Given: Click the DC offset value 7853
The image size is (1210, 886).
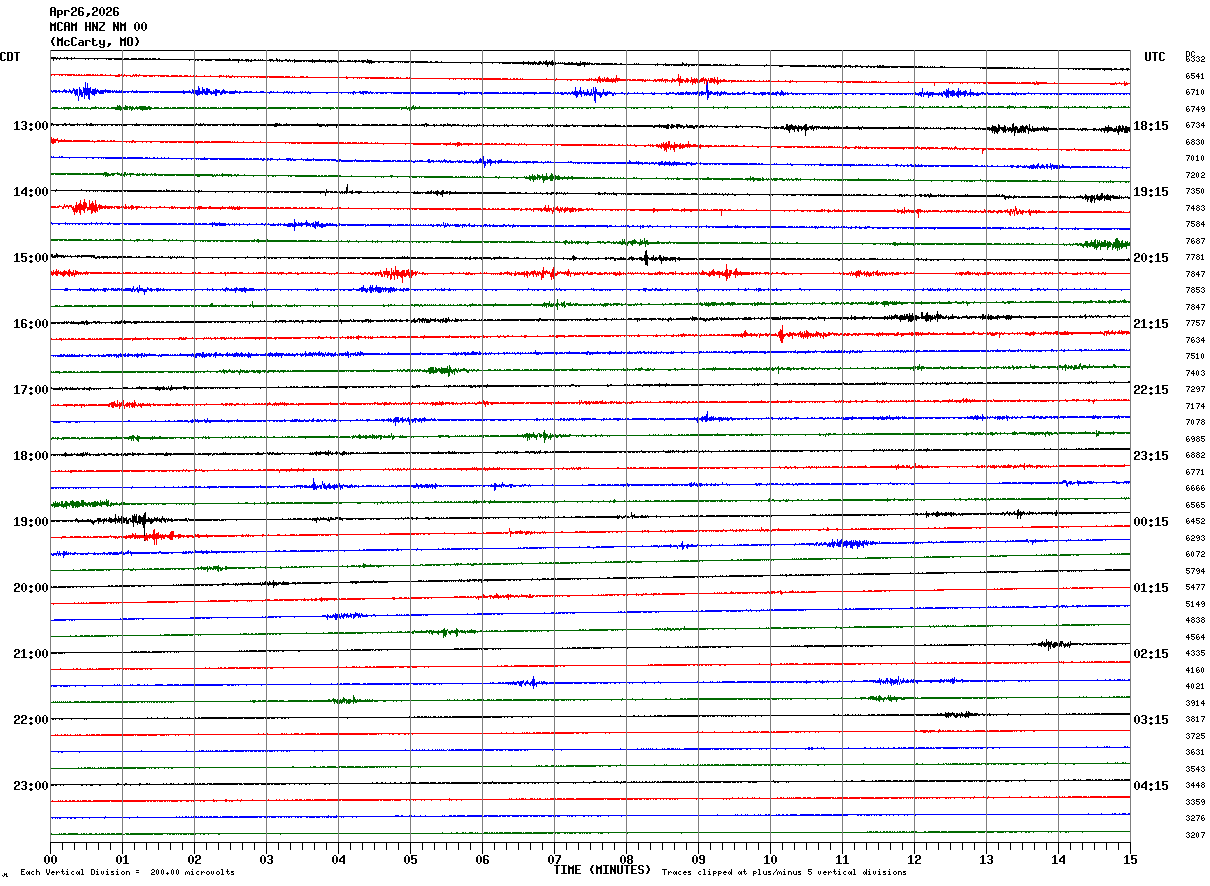Looking at the screenshot, I should pyautogui.click(x=1195, y=291).
